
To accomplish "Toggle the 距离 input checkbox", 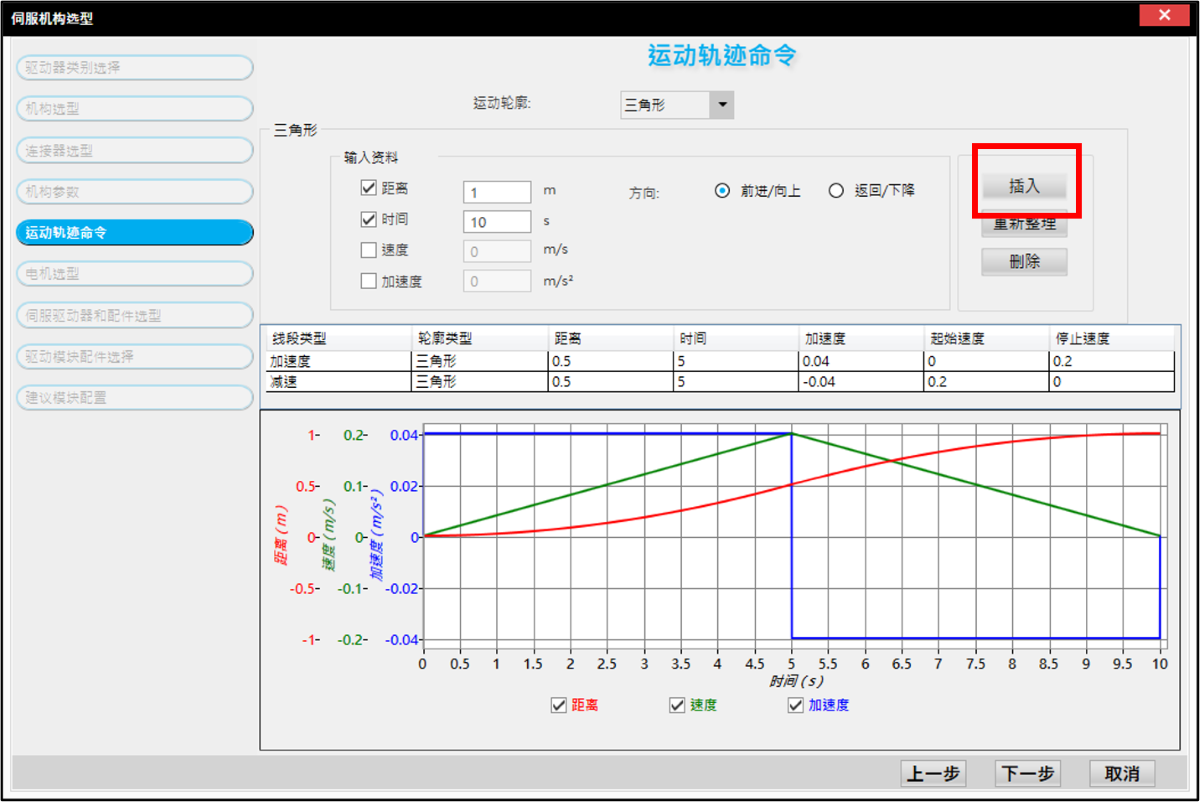I will click(x=367, y=188).
